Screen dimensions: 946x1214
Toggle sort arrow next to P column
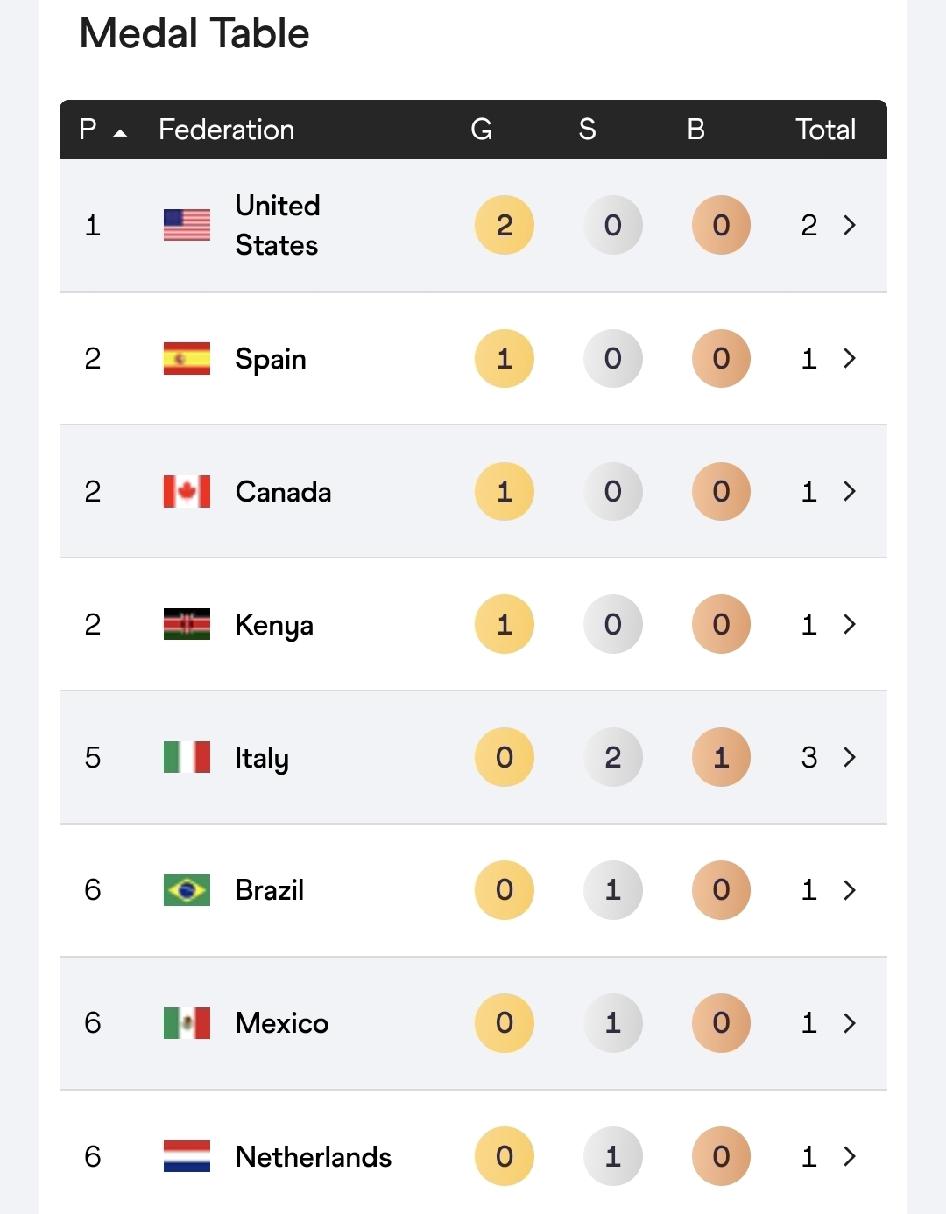pyautogui.click(x=120, y=132)
